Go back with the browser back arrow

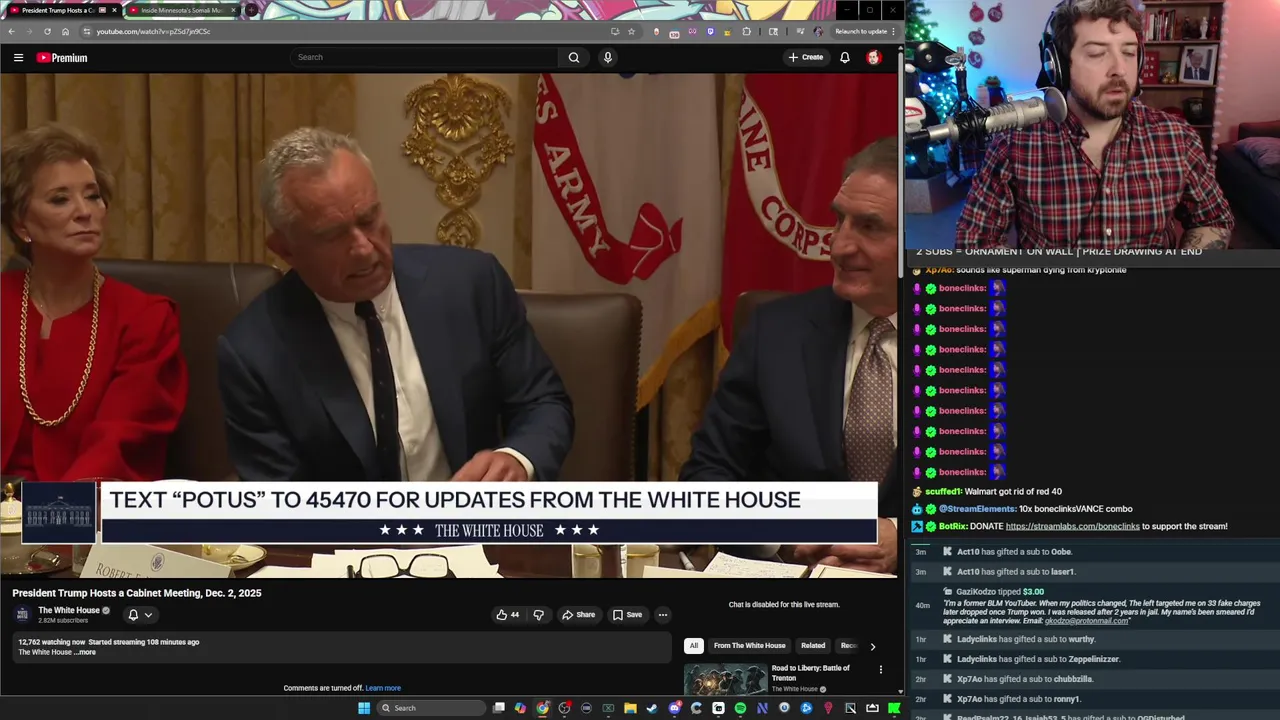(x=11, y=31)
